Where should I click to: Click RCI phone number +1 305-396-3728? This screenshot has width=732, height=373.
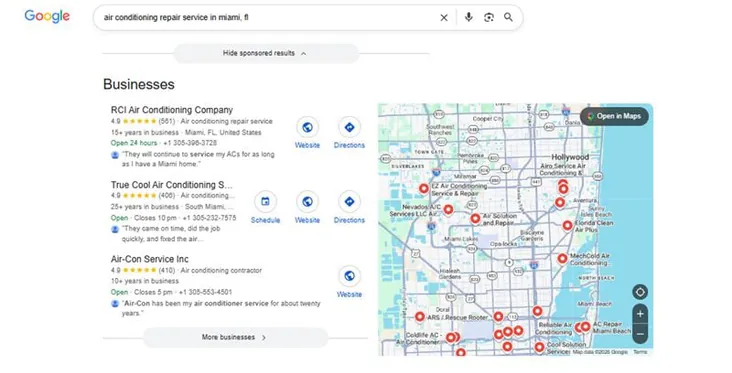(190, 143)
